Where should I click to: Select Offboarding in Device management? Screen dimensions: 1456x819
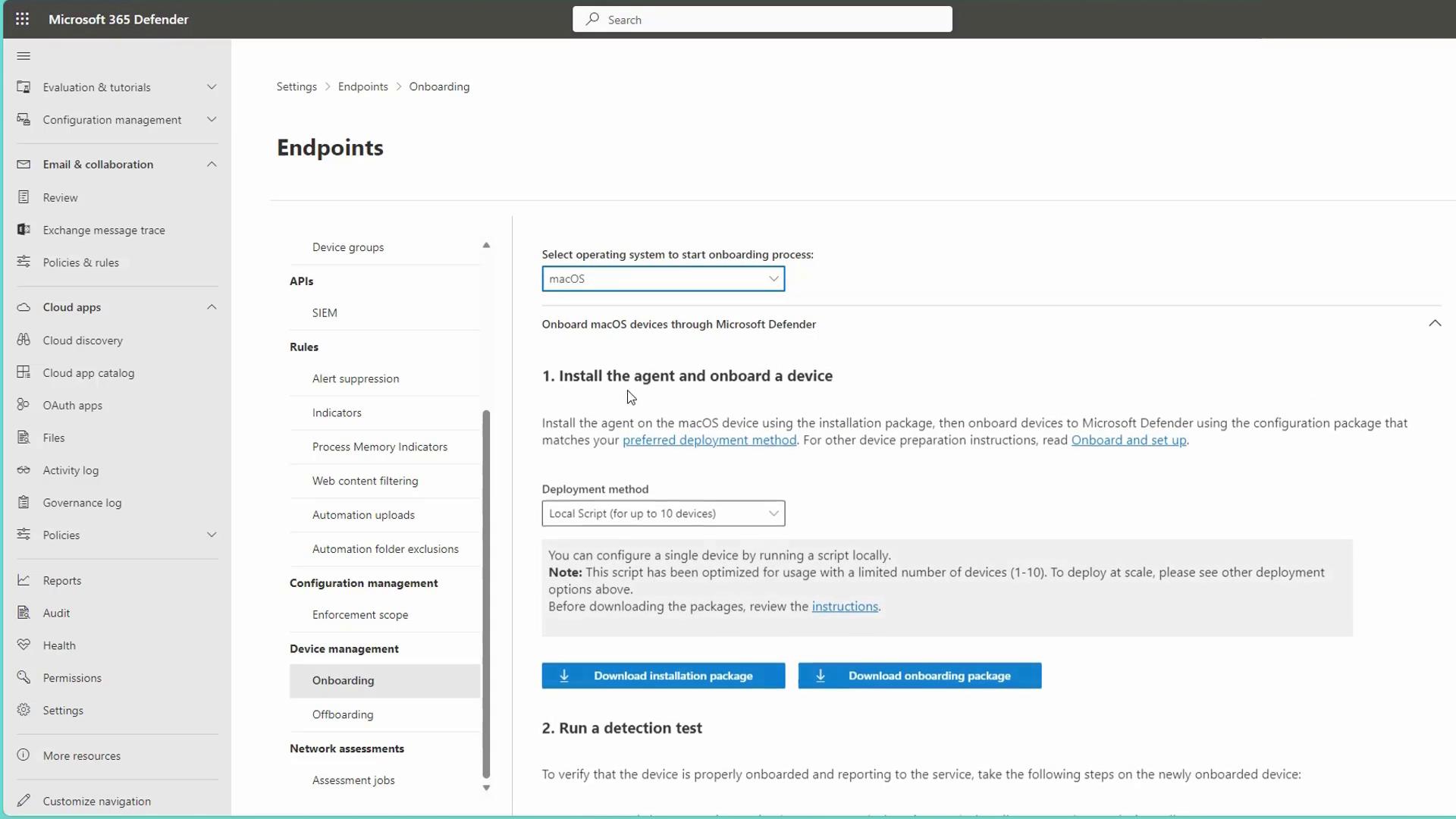click(x=343, y=714)
